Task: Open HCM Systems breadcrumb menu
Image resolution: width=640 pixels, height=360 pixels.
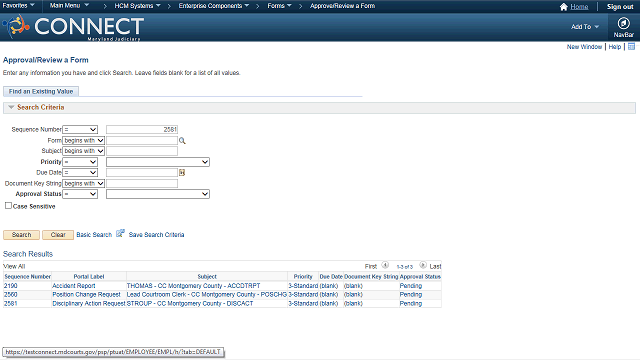Action: pyautogui.click(x=138, y=6)
